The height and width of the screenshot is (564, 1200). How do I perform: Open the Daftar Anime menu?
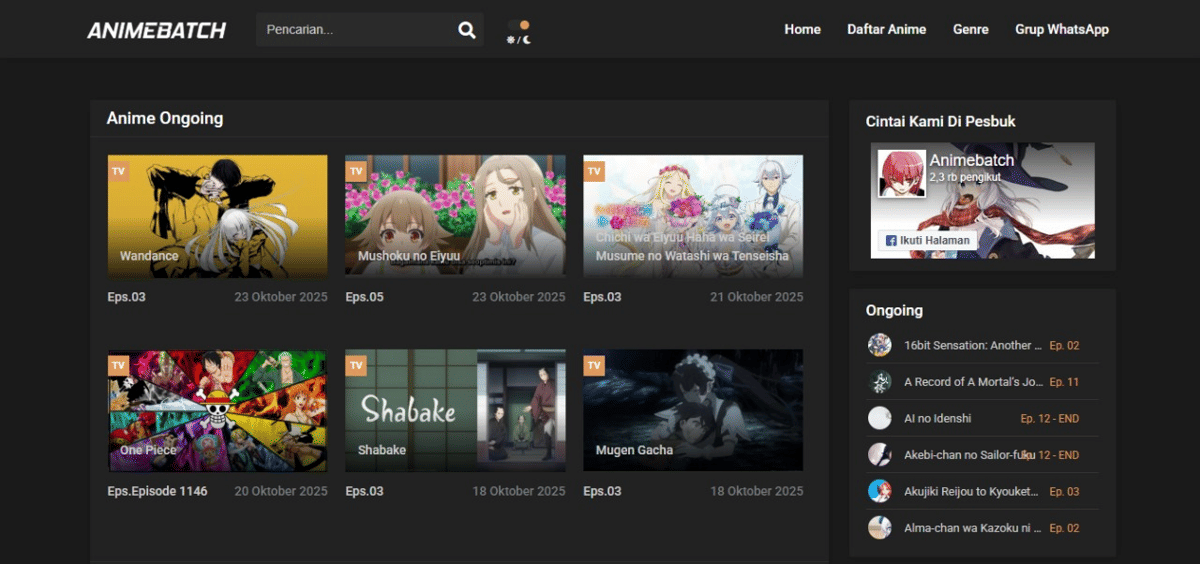(x=886, y=29)
